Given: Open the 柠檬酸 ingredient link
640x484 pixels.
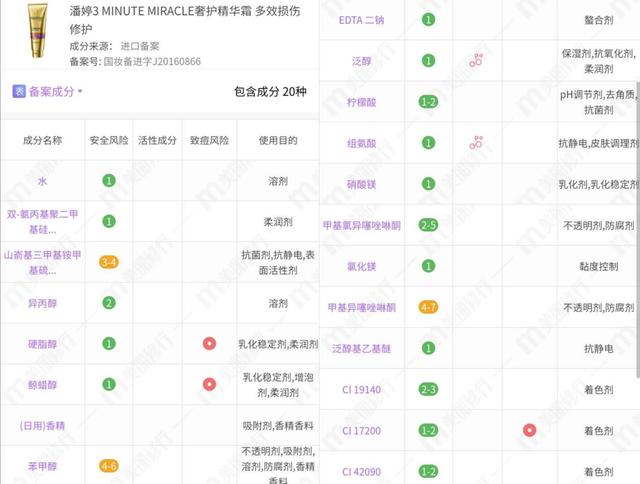Looking at the screenshot, I should click(x=362, y=102).
